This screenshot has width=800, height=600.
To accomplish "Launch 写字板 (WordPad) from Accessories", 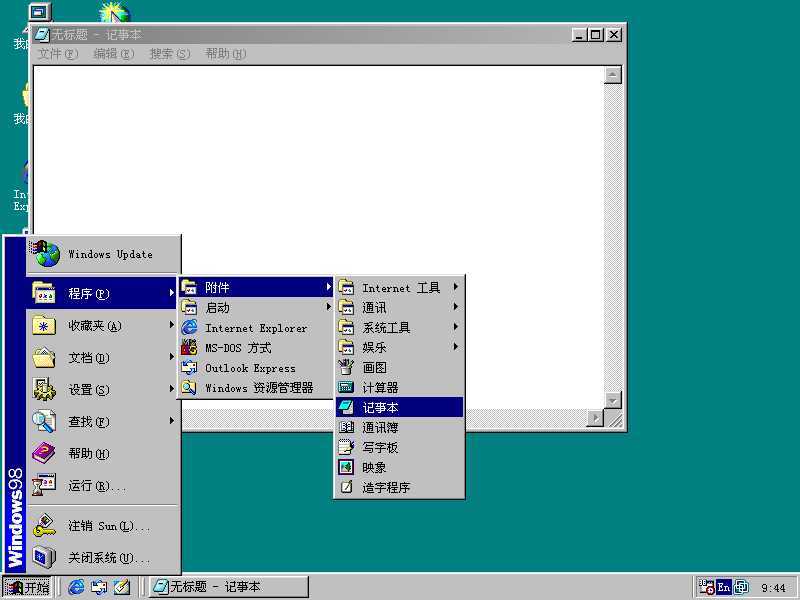I will click(x=399, y=447).
